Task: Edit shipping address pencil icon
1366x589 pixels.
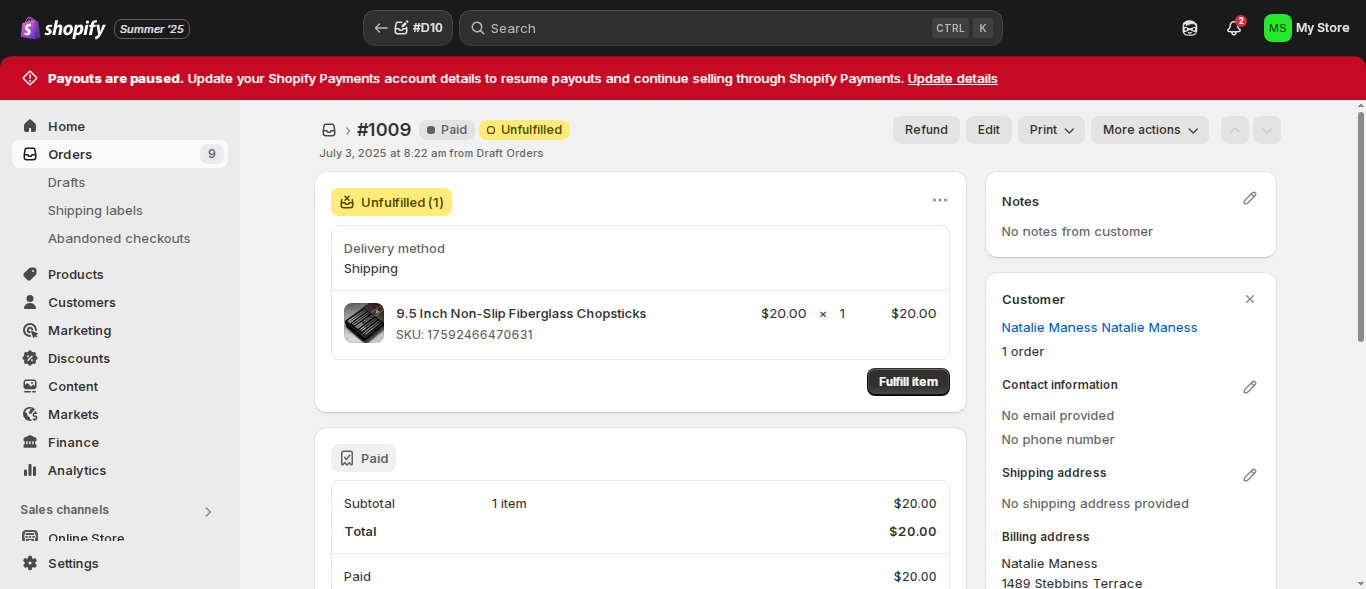Action: pyautogui.click(x=1249, y=475)
